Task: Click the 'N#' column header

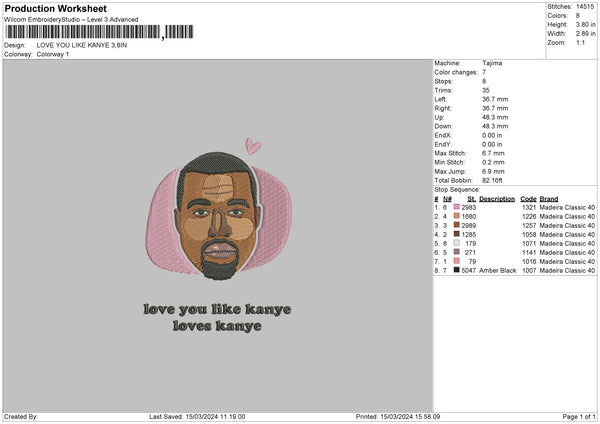Action: click(x=447, y=199)
